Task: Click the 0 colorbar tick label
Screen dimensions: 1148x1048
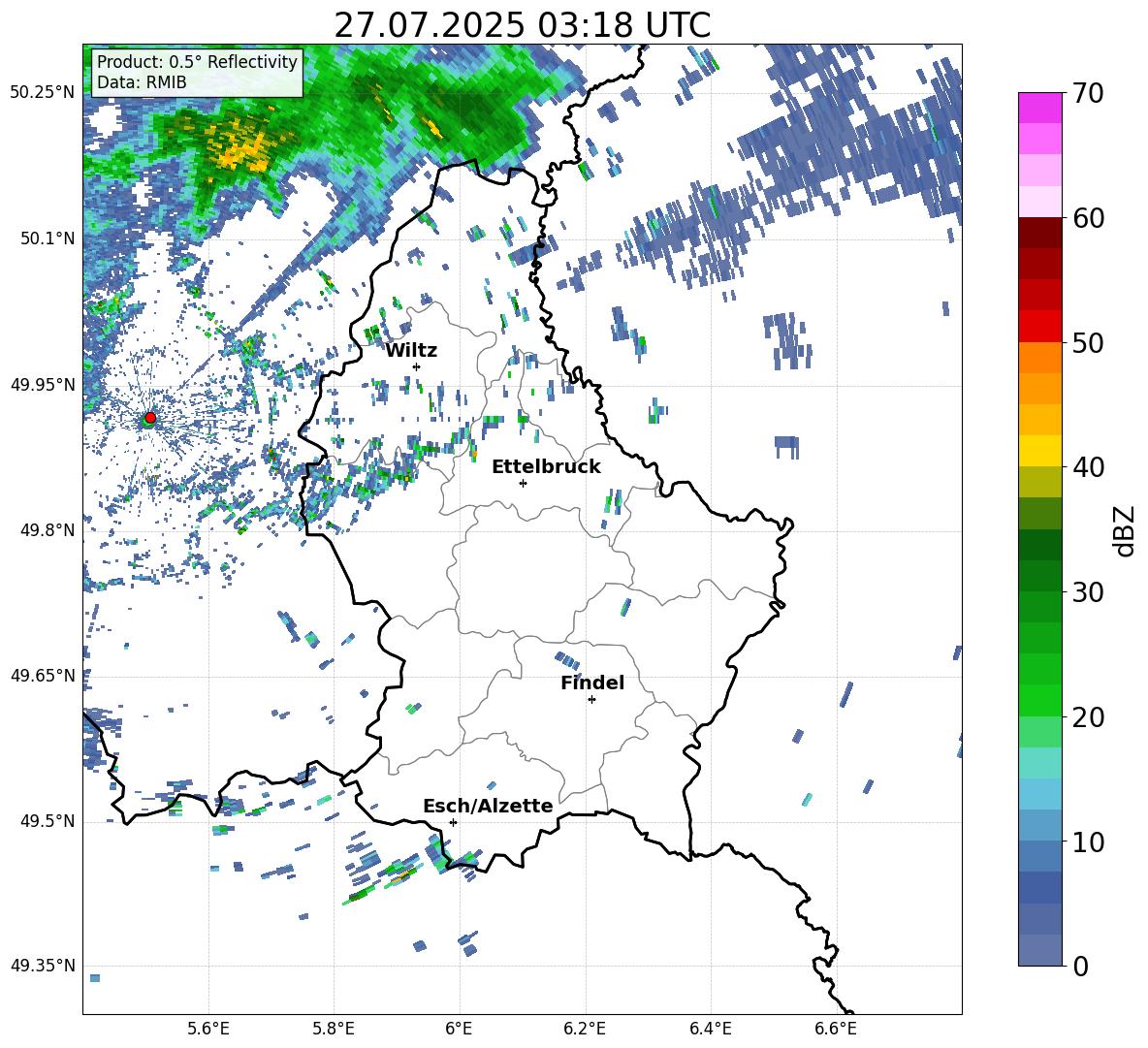Action: click(x=1080, y=966)
